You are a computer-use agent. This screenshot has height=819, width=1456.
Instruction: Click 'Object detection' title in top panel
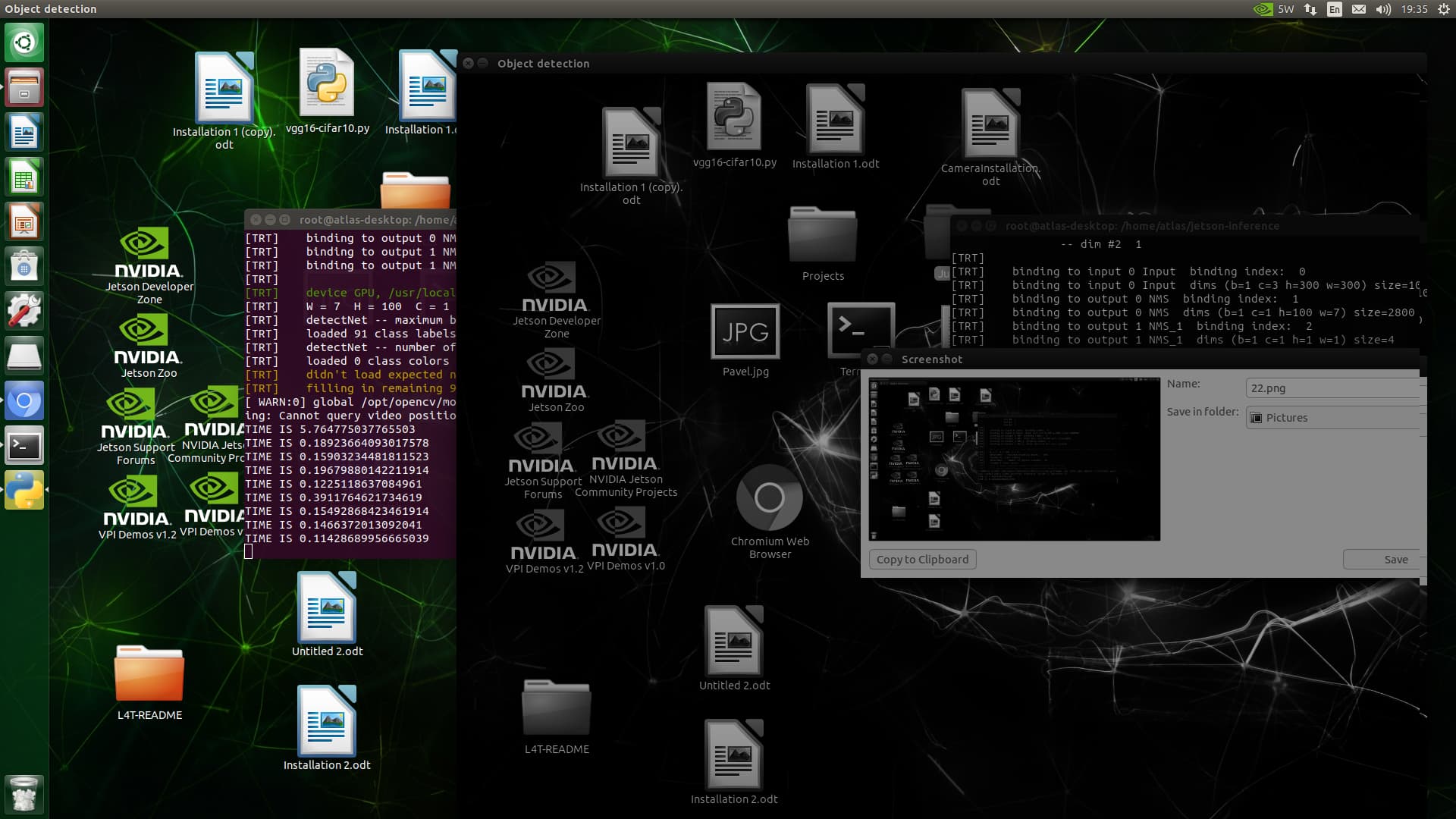point(51,9)
